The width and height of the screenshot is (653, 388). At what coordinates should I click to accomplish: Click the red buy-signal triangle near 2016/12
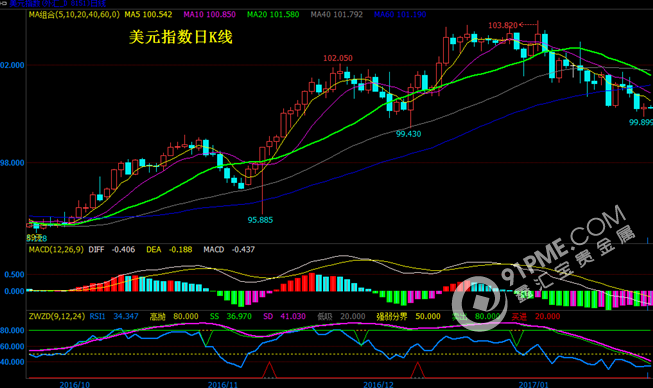point(418,370)
